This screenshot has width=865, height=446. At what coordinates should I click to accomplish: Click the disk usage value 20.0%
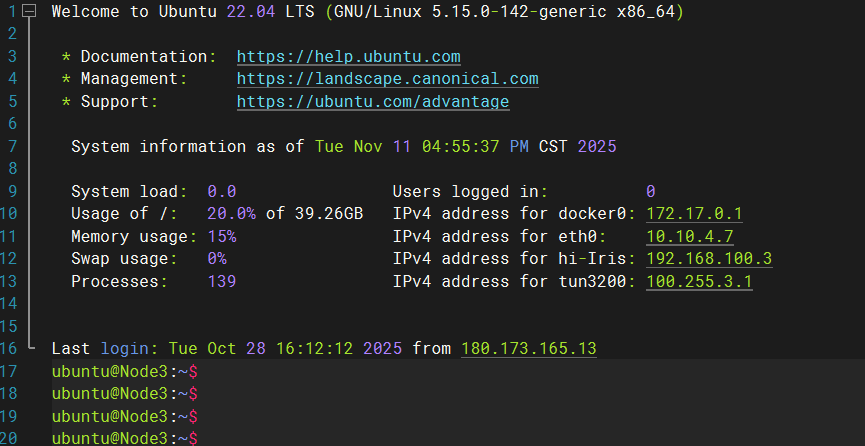tap(231, 214)
